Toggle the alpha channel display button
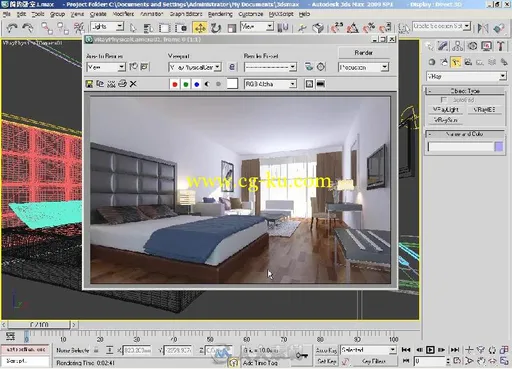Viewport: 512px width, 369px height. click(207, 84)
